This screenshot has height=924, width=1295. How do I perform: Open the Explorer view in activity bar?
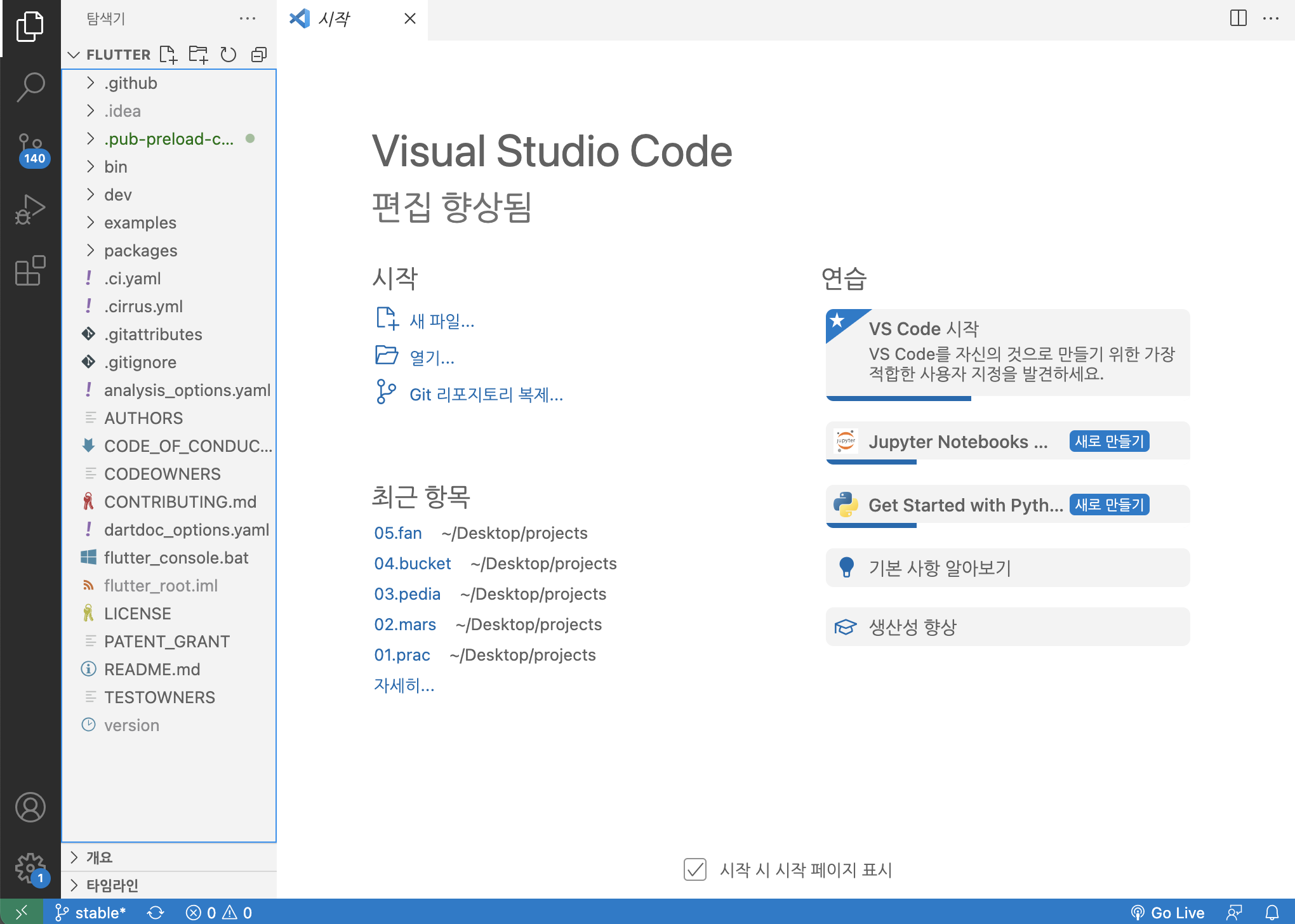[x=30, y=27]
